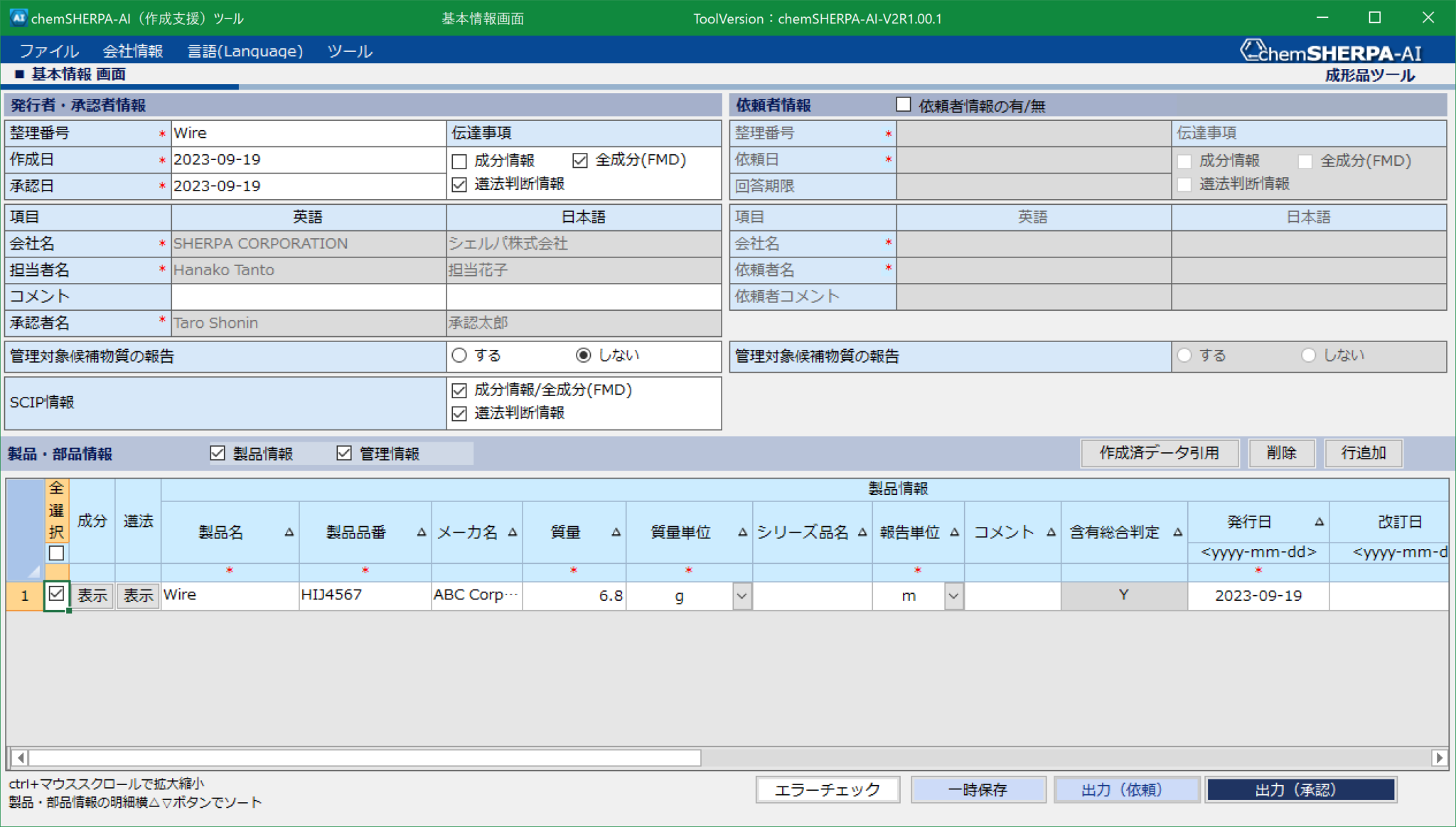Enable 成分情報 checkbox in 伝達事項
The image size is (1456, 827).
point(459,161)
